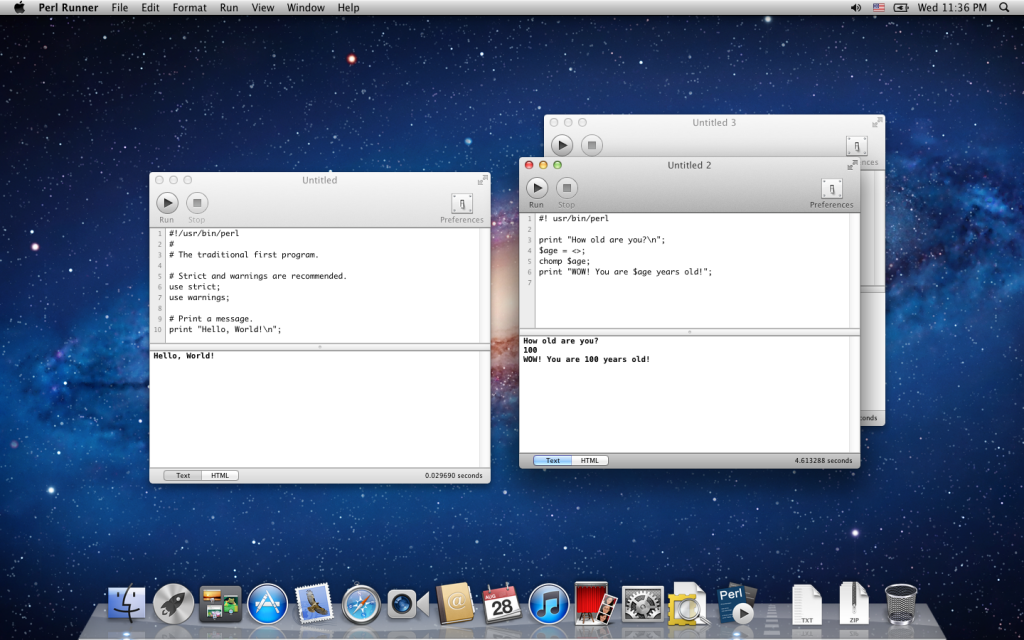The width and height of the screenshot is (1024, 640).
Task: Open Photo Booth from the Dock
Action: 596,603
